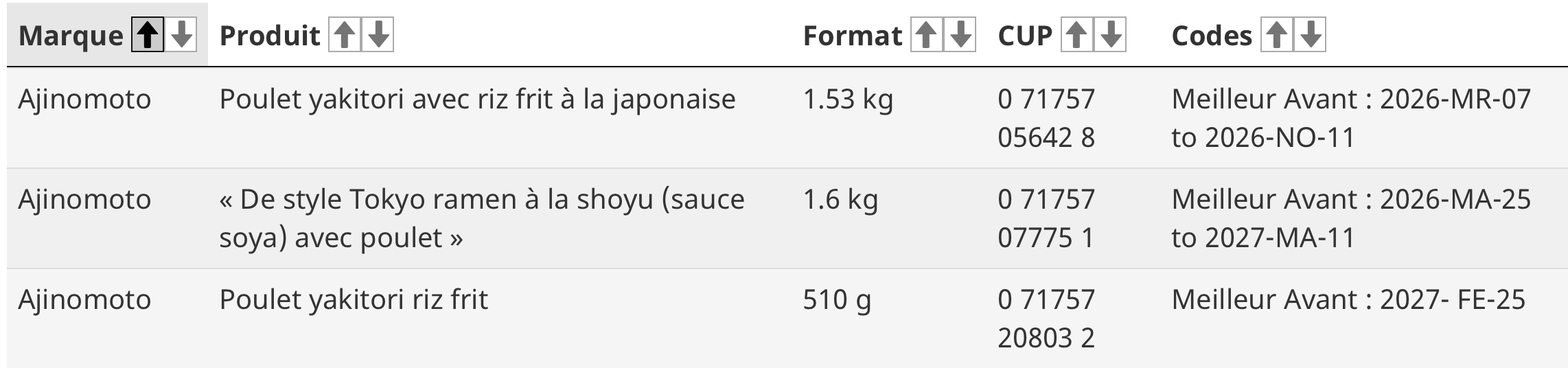The height and width of the screenshot is (368, 1568).
Task: Click the Codes column header label
Action: click(x=1212, y=36)
